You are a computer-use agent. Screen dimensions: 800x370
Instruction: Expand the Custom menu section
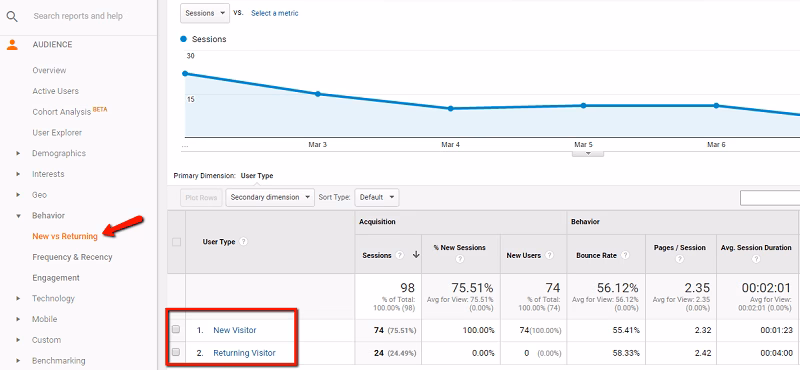(18, 340)
